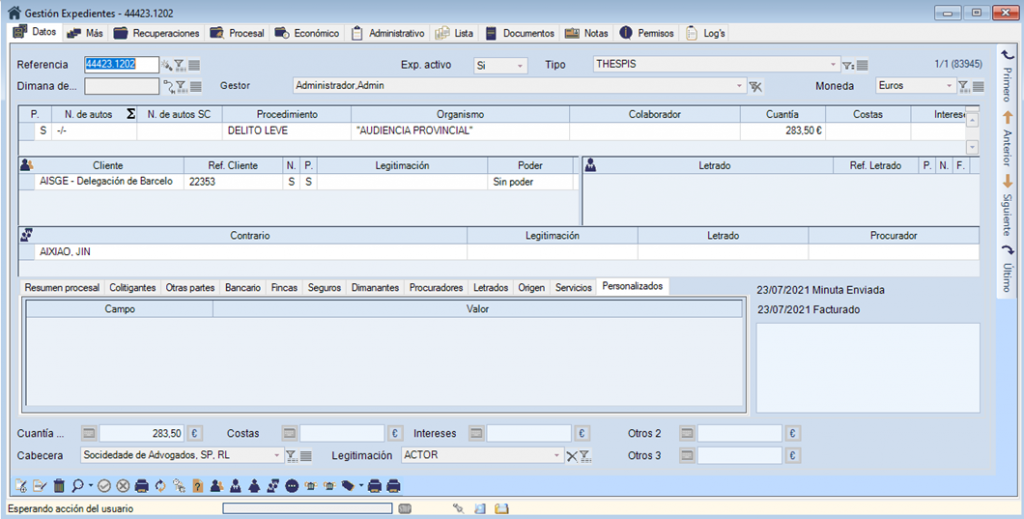The width and height of the screenshot is (1024, 519).
Task: Expand the Legitimación dropdown showing ACTOR
Action: [x=557, y=455]
